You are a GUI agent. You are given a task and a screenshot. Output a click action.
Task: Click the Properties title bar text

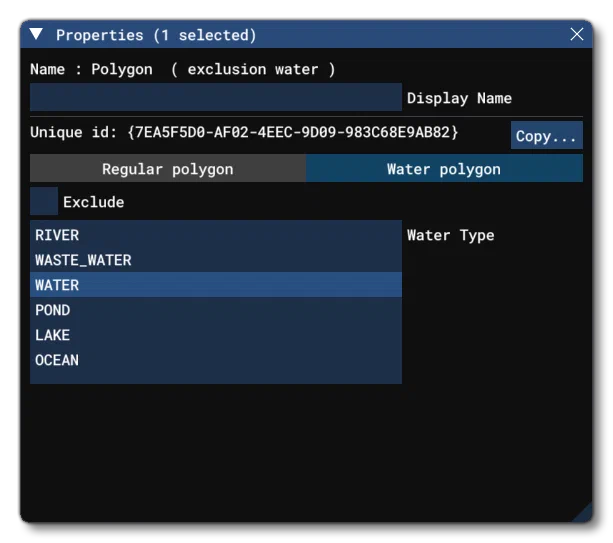point(156,35)
